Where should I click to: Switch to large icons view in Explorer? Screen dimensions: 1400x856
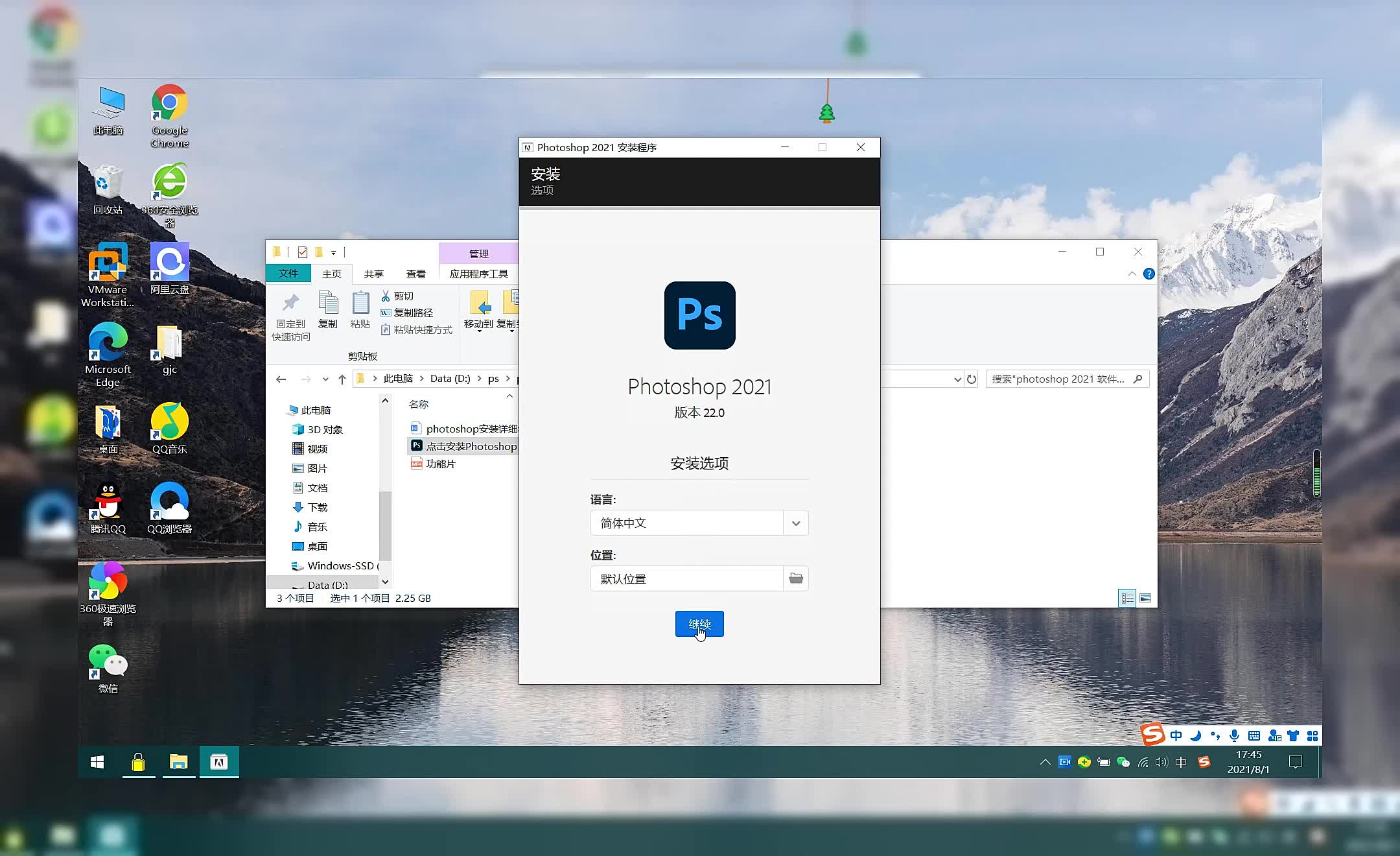pyautogui.click(x=1145, y=598)
